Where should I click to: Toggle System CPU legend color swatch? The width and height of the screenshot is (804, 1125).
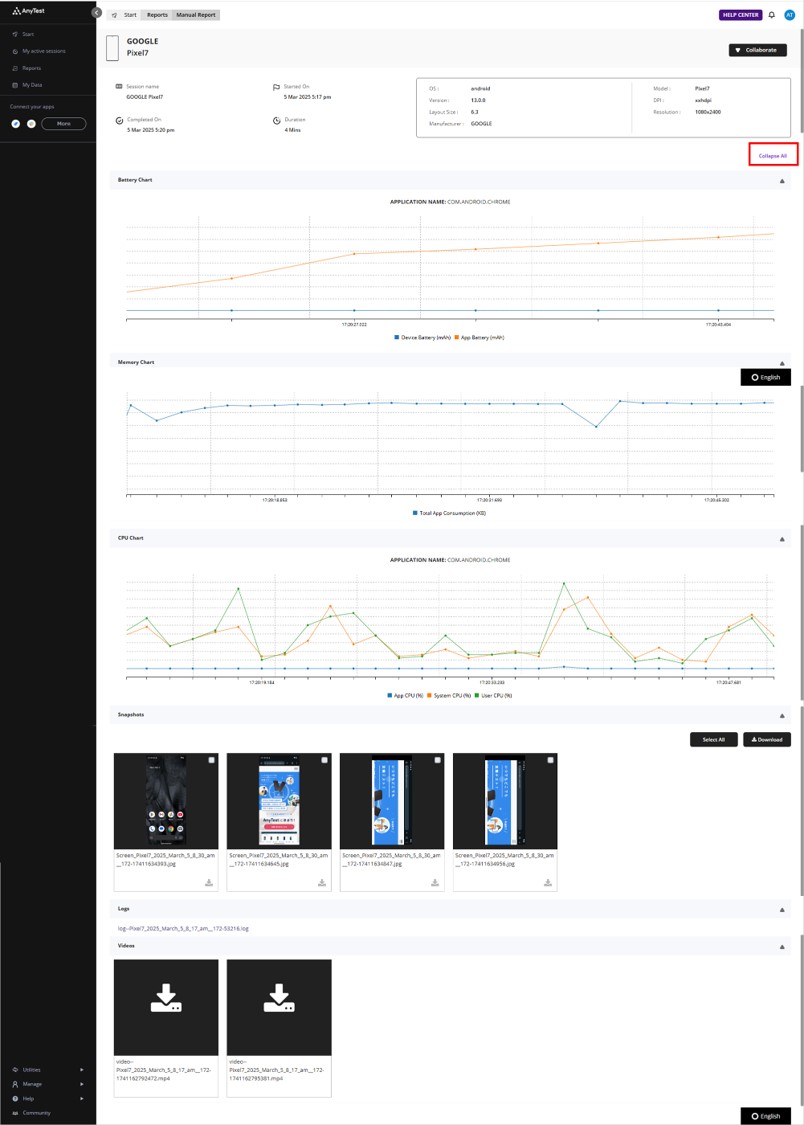430,695
